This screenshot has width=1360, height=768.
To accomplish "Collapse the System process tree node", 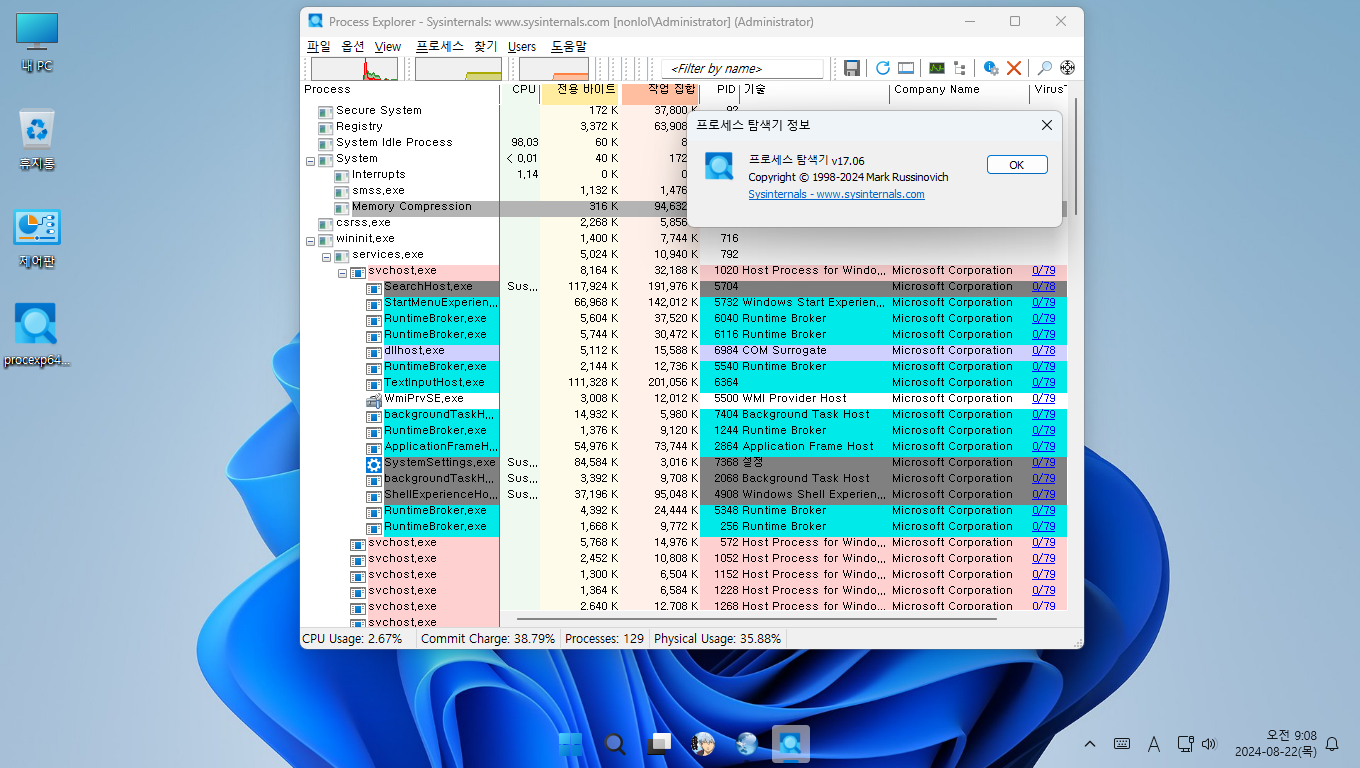I will point(310,159).
